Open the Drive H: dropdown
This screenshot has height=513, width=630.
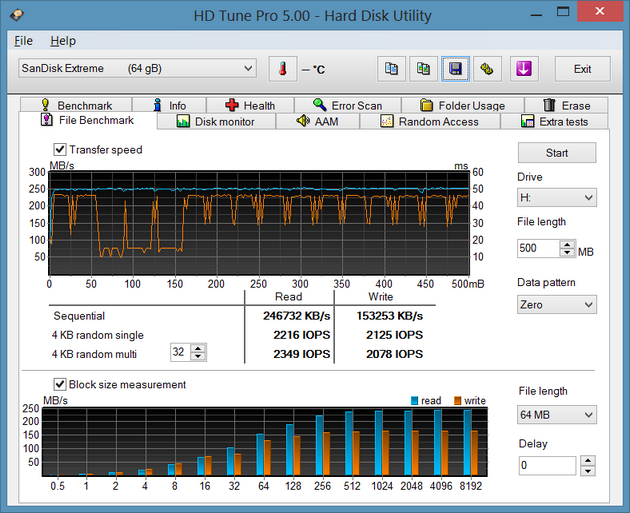pyautogui.click(x=556, y=198)
